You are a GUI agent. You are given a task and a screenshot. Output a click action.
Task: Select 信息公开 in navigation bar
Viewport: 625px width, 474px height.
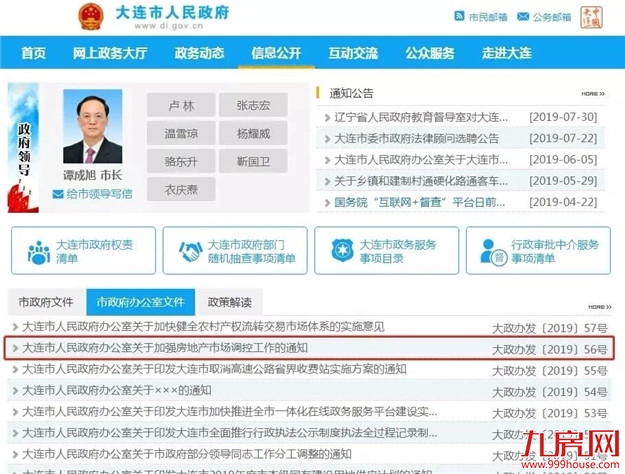pyautogui.click(x=276, y=53)
